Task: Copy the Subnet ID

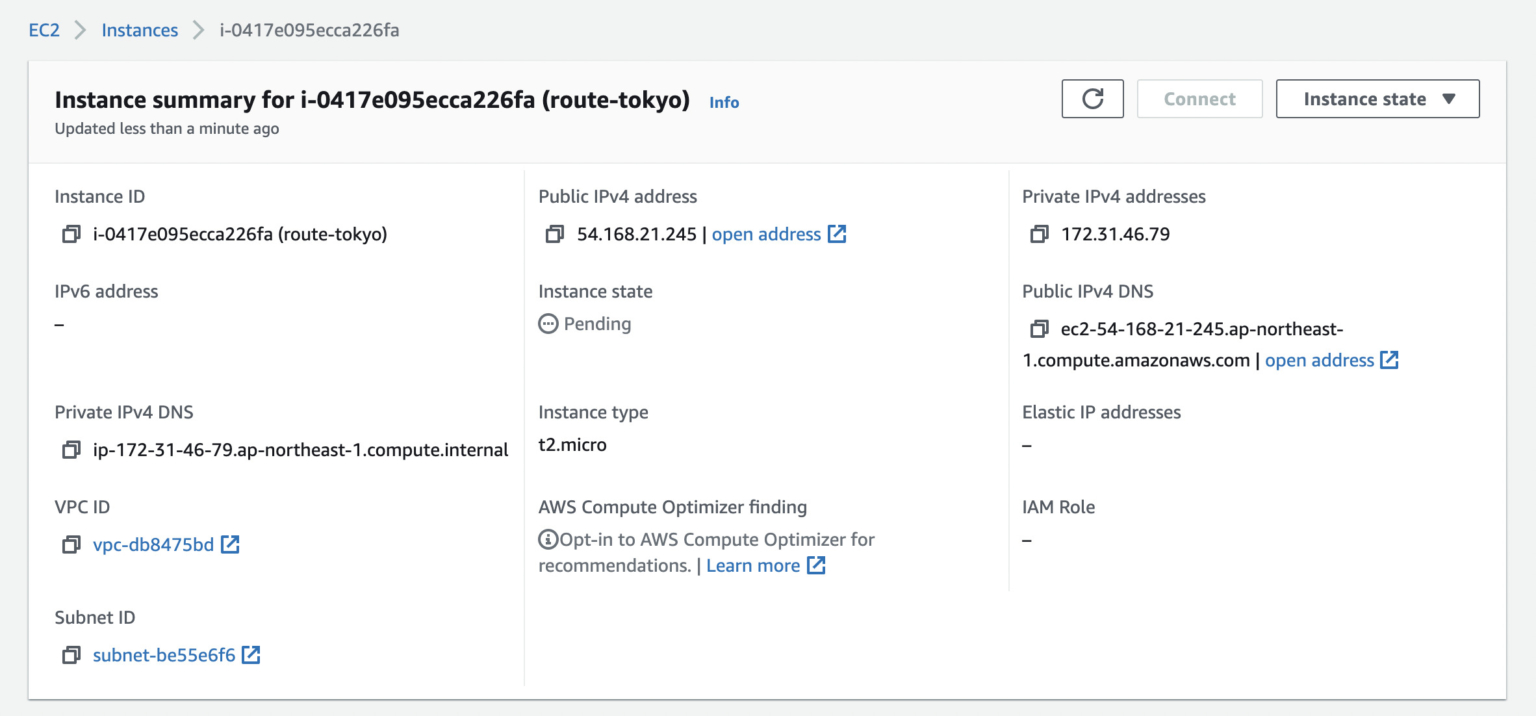Action: (71, 656)
